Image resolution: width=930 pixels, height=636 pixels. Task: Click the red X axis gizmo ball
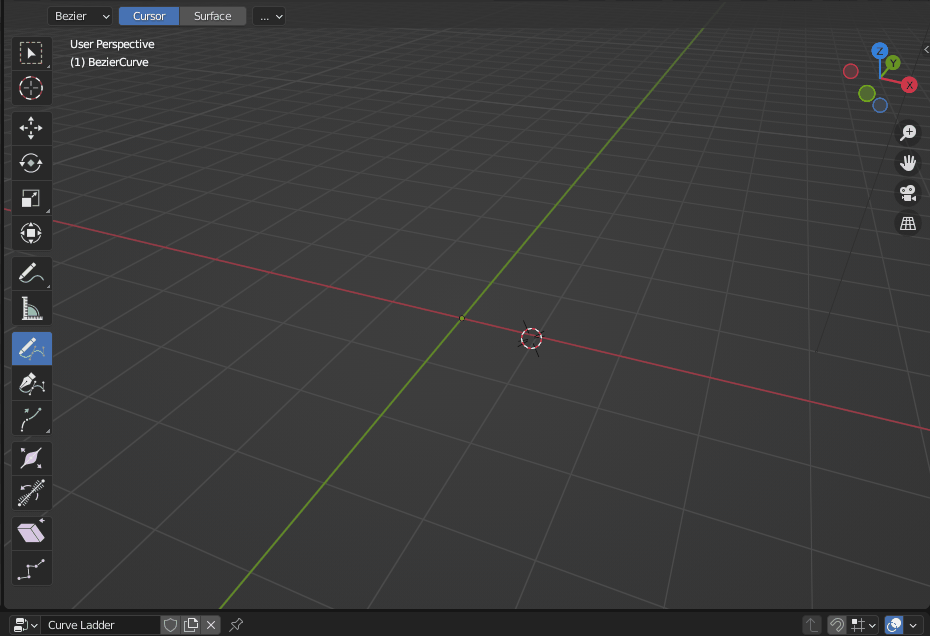click(x=909, y=85)
